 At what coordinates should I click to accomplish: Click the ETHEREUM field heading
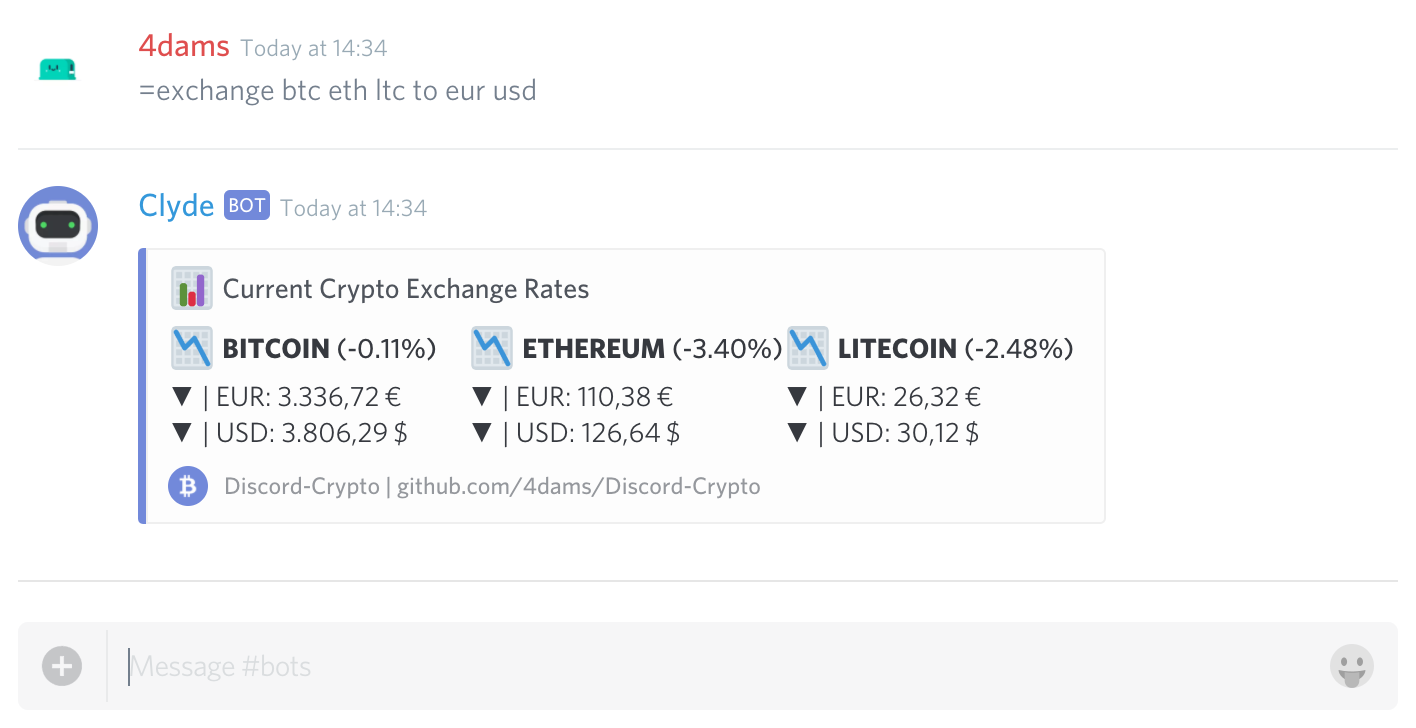[x=593, y=348]
